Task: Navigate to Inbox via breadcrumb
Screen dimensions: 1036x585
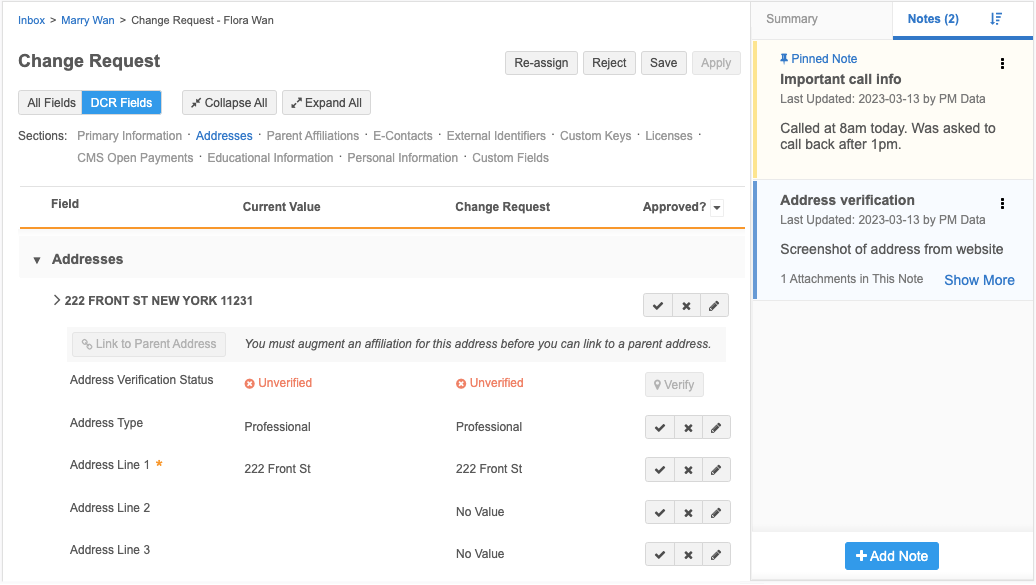Action: click(x=31, y=20)
